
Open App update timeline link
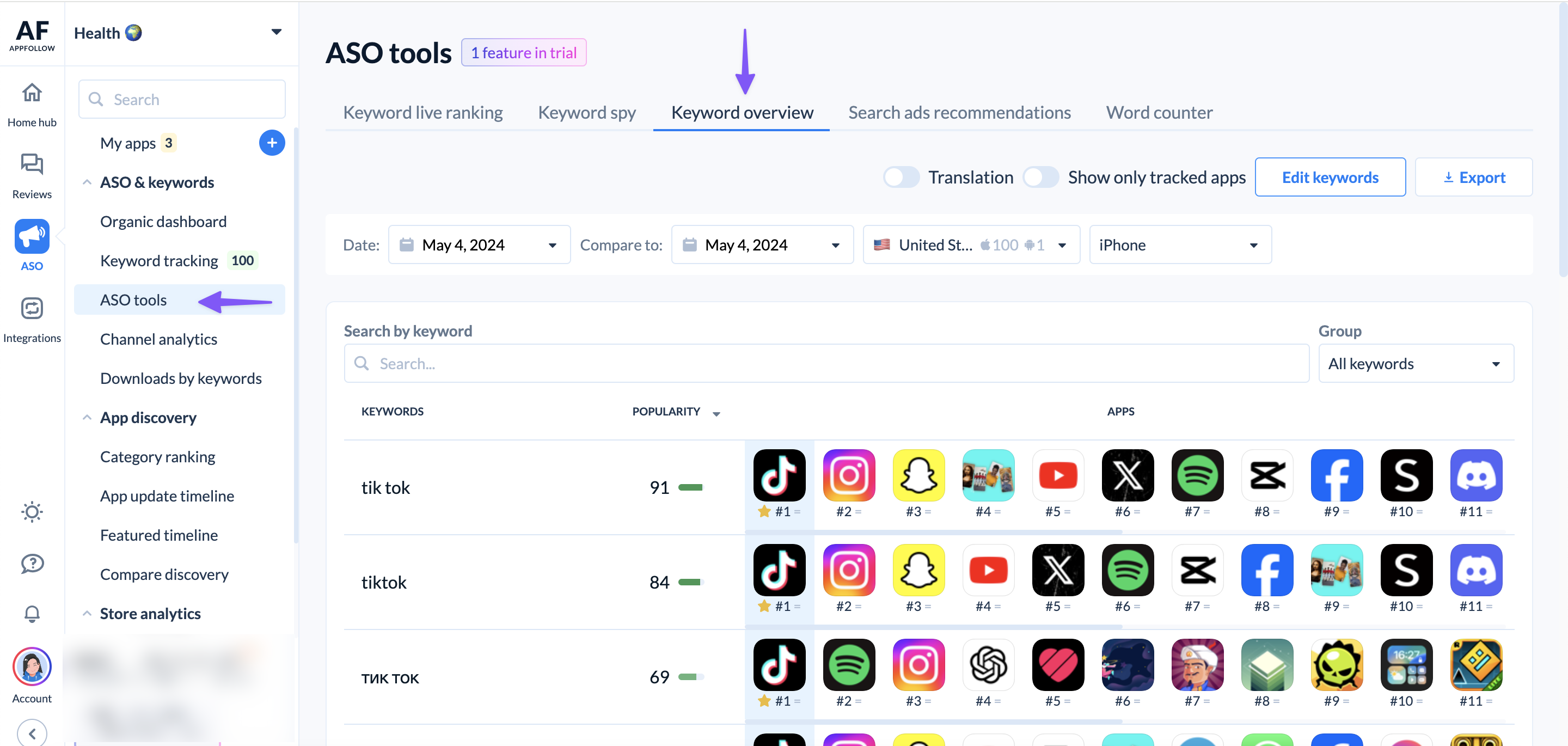(x=167, y=496)
